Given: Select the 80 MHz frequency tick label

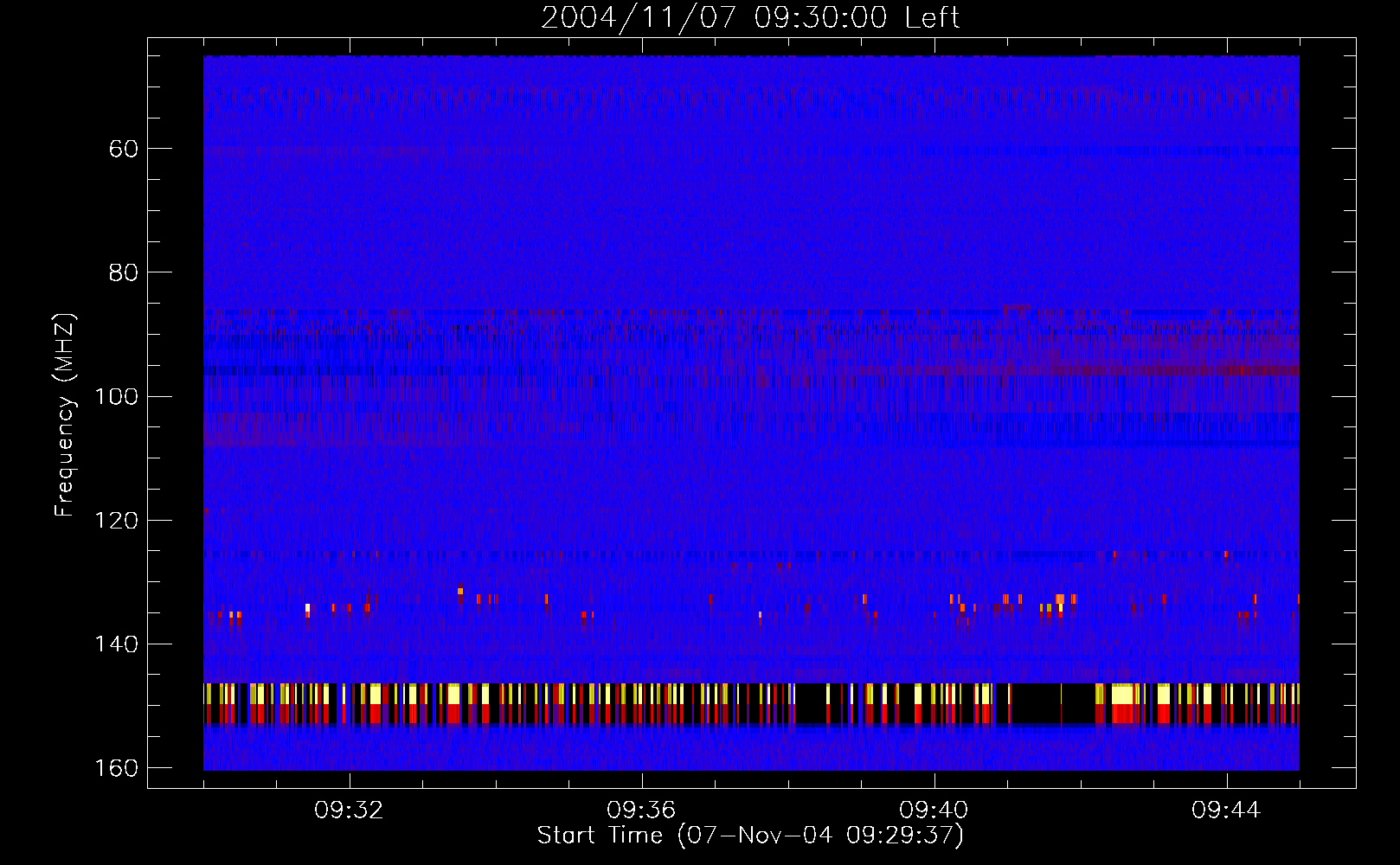Looking at the screenshot, I should [124, 272].
